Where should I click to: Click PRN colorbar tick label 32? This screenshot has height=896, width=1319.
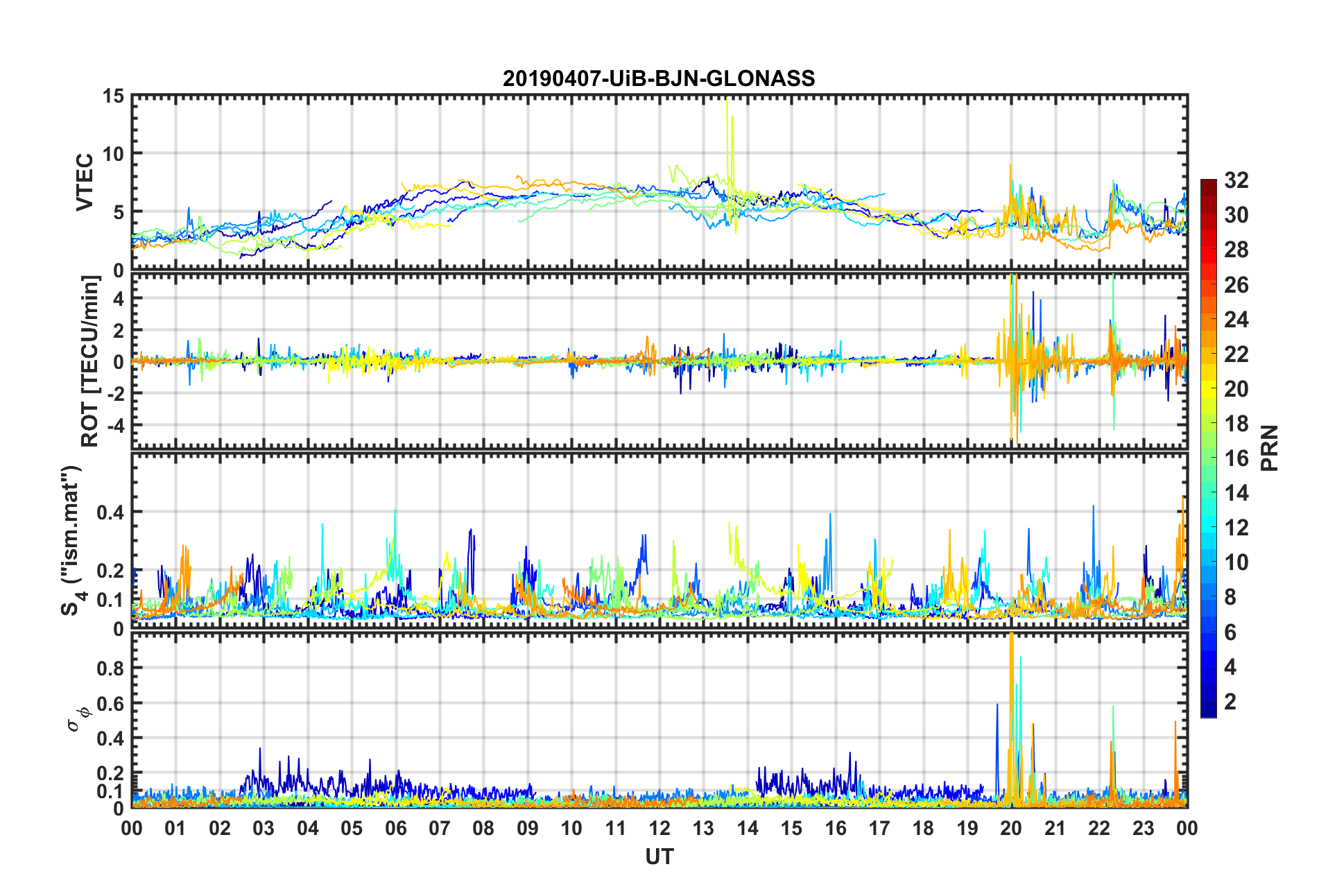[1236, 180]
